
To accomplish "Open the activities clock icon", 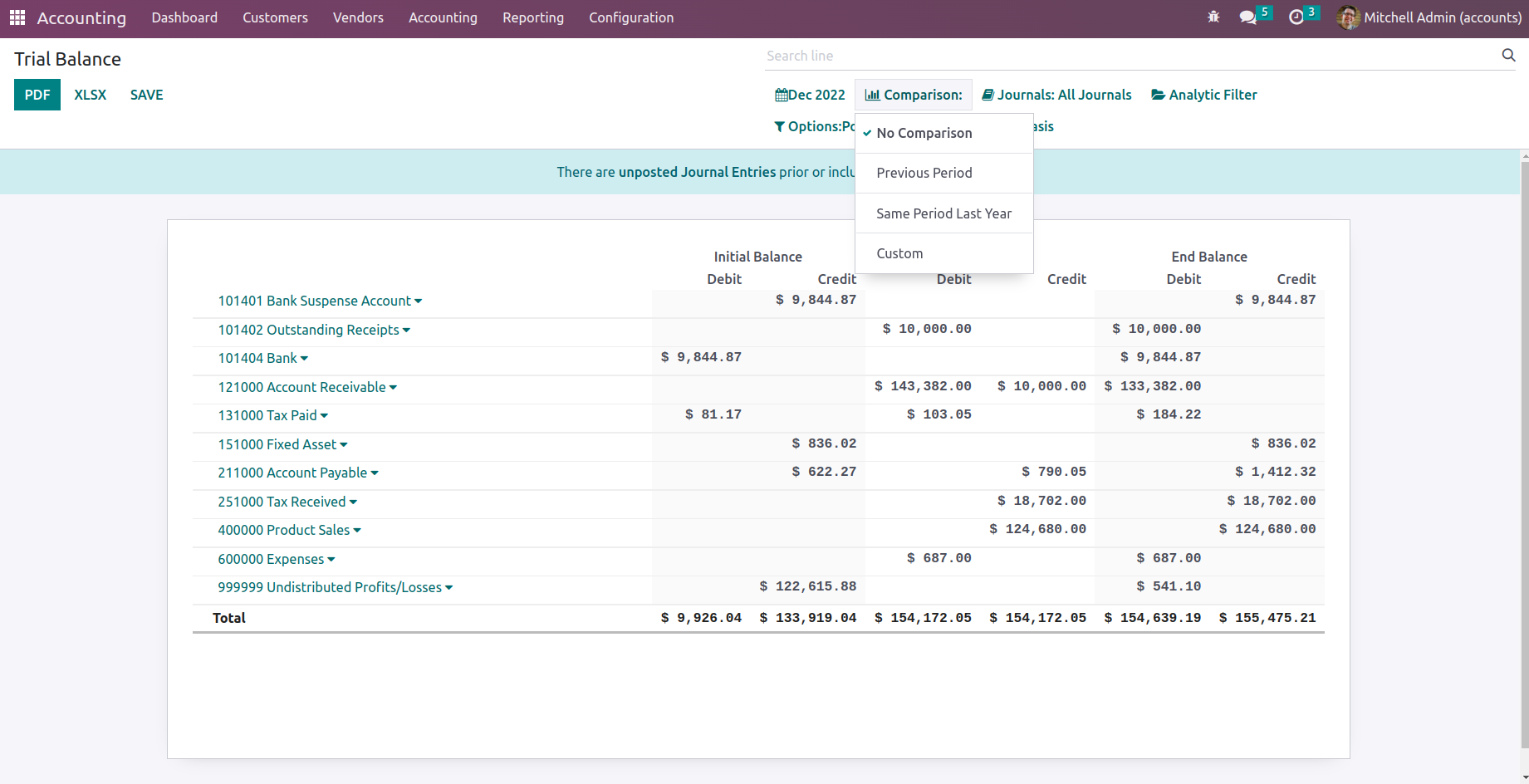I will [1296, 17].
